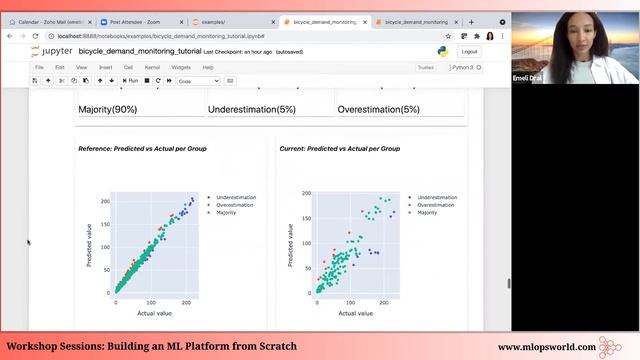The height and width of the screenshot is (360, 640).
Task: Go back in browser history
Action: pyautogui.click(x=10, y=36)
